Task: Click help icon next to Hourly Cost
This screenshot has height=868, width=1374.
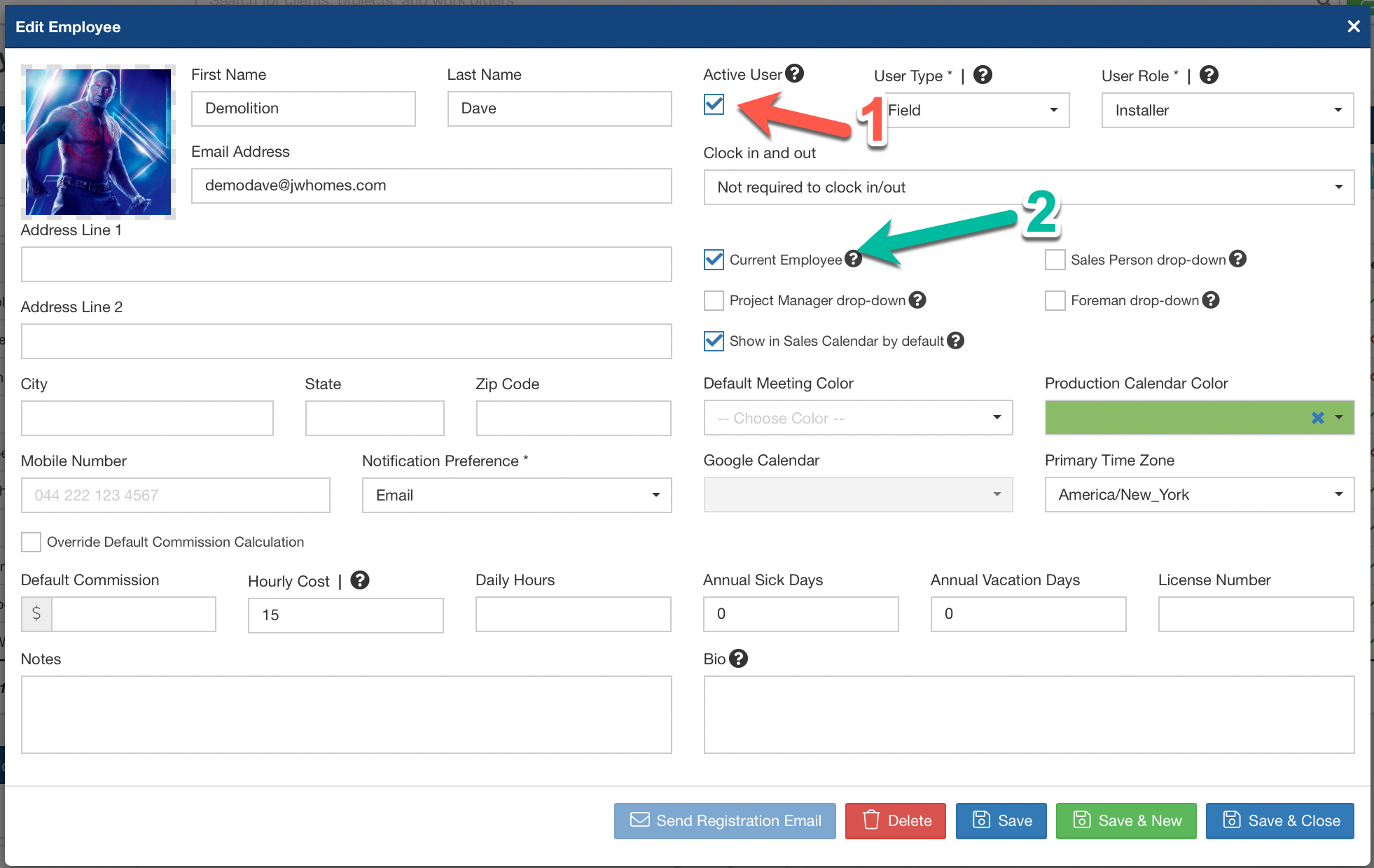Action: coord(360,580)
